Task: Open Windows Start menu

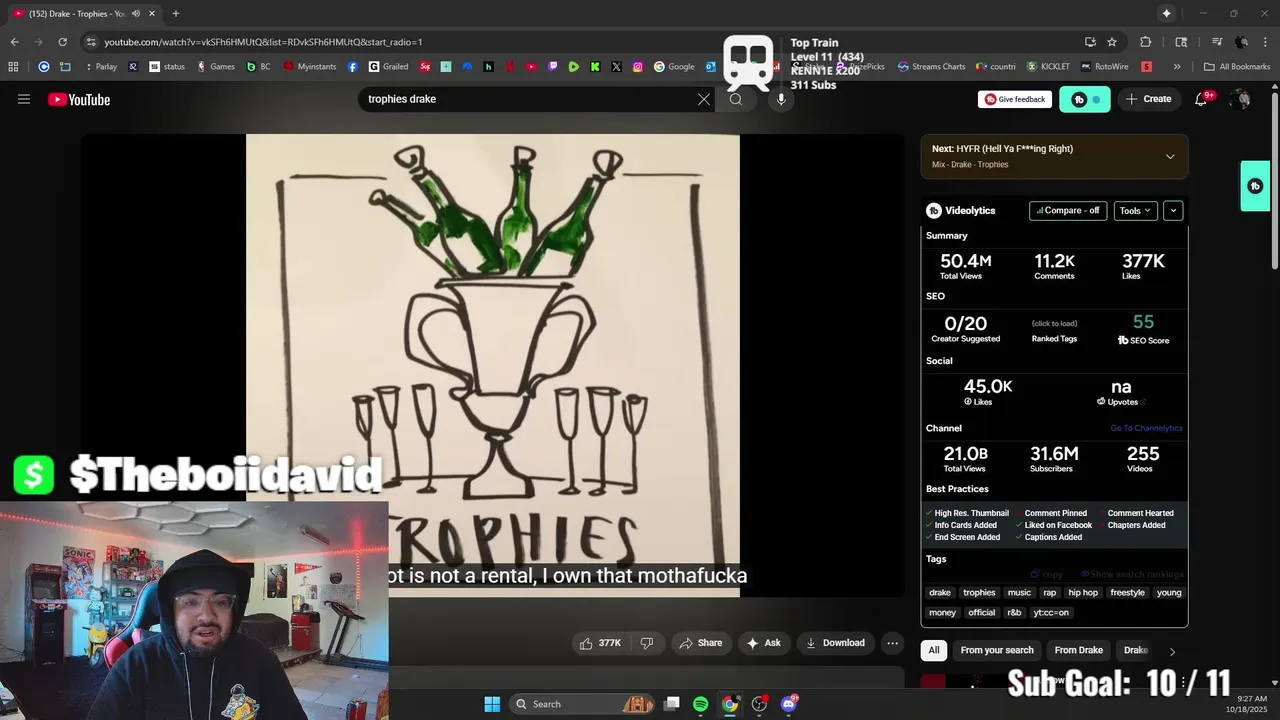Action: pyautogui.click(x=492, y=704)
